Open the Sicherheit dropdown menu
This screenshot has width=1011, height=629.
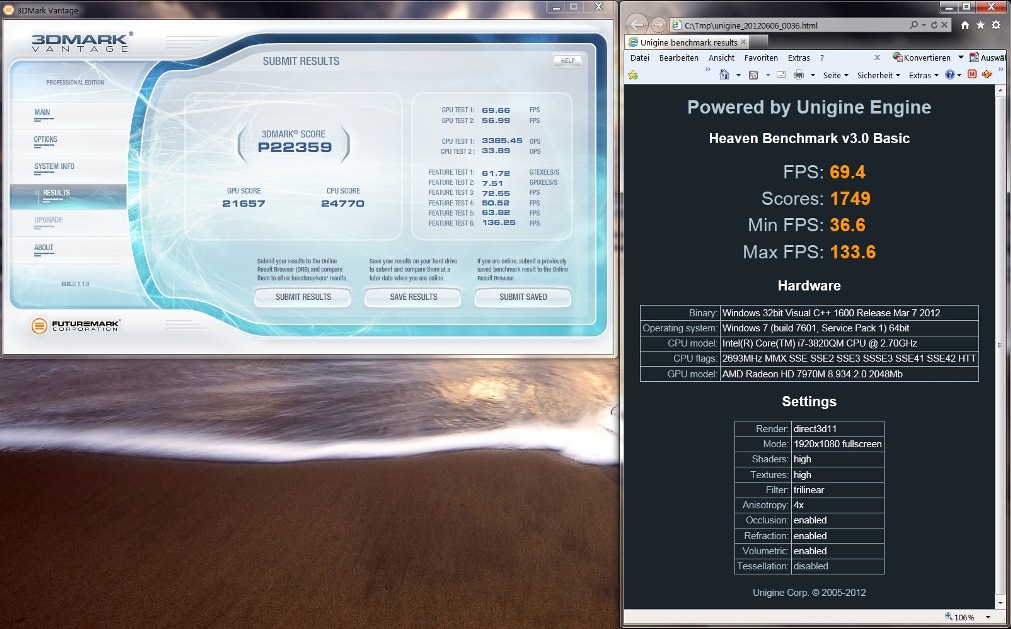(x=879, y=75)
